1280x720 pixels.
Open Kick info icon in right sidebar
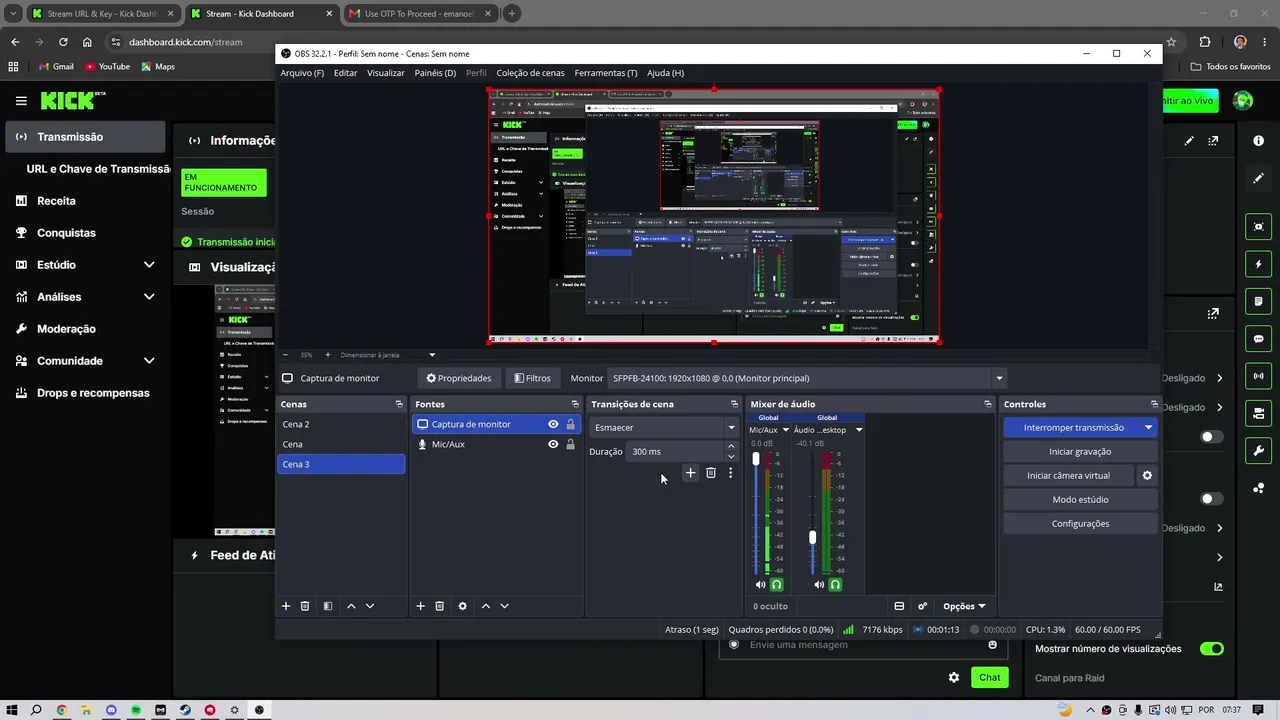pos(1259,141)
